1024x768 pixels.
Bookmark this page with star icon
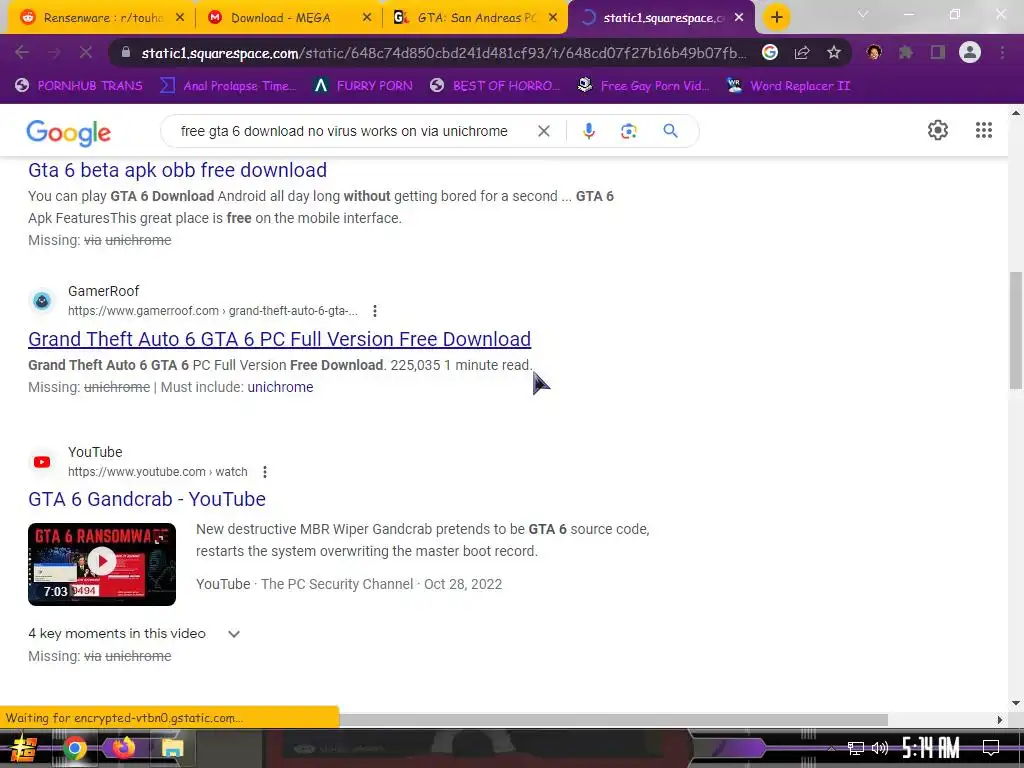(x=833, y=53)
